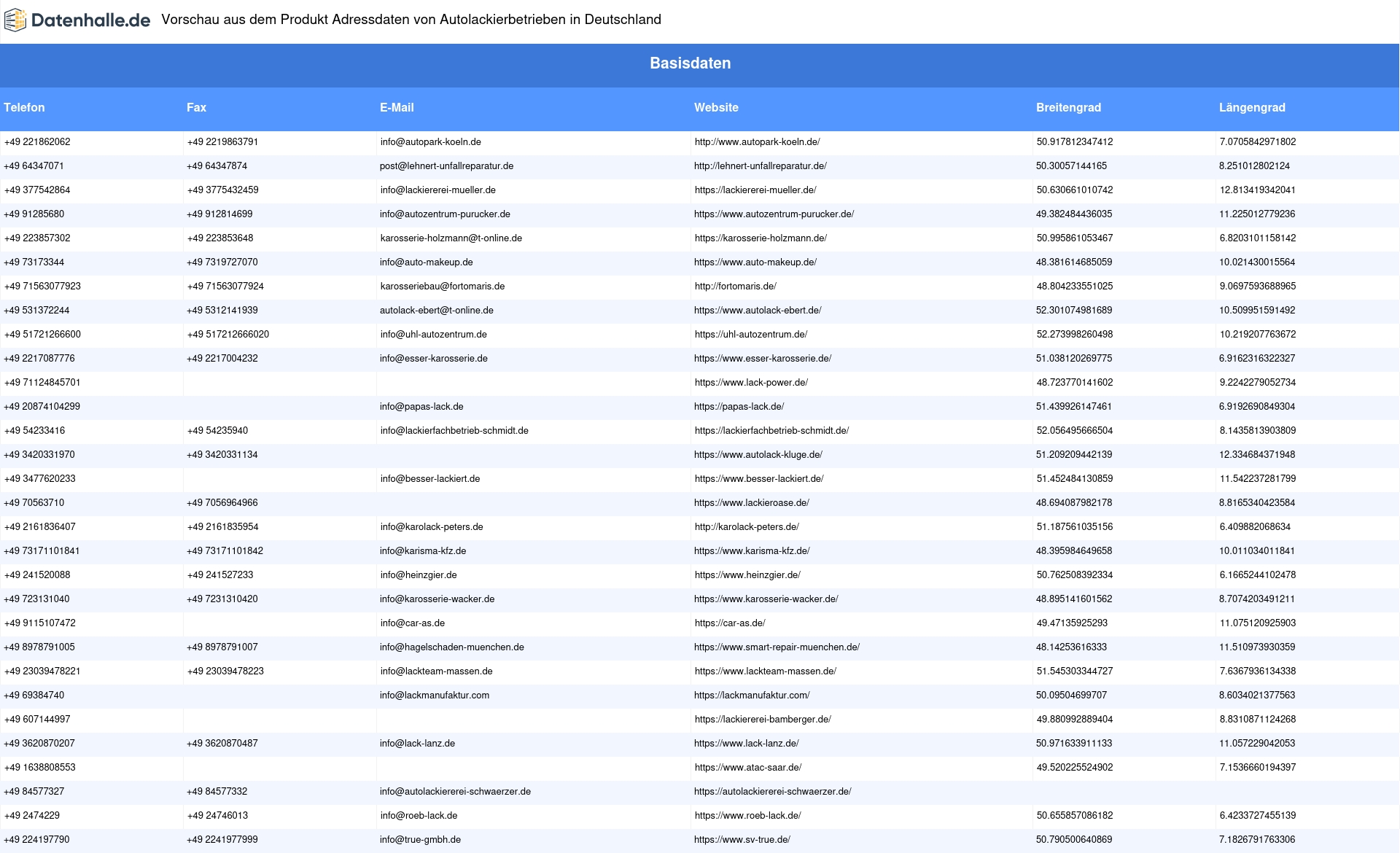Select email info@autopark-koeln.de

point(430,142)
